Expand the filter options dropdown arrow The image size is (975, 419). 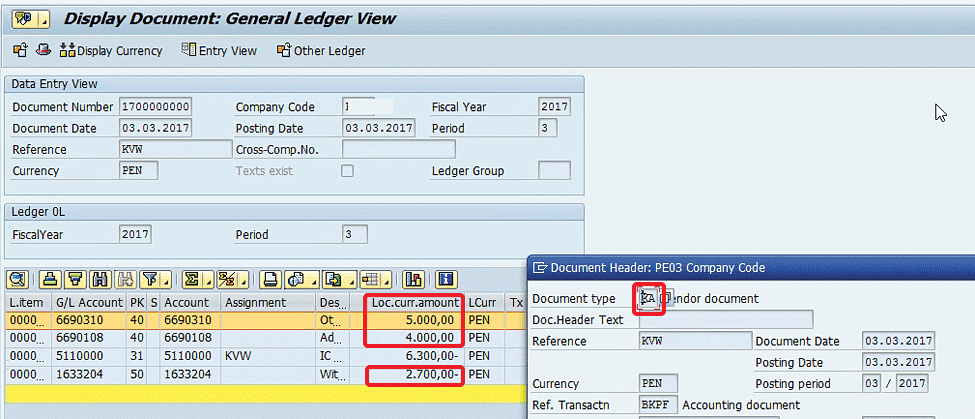pos(164,279)
